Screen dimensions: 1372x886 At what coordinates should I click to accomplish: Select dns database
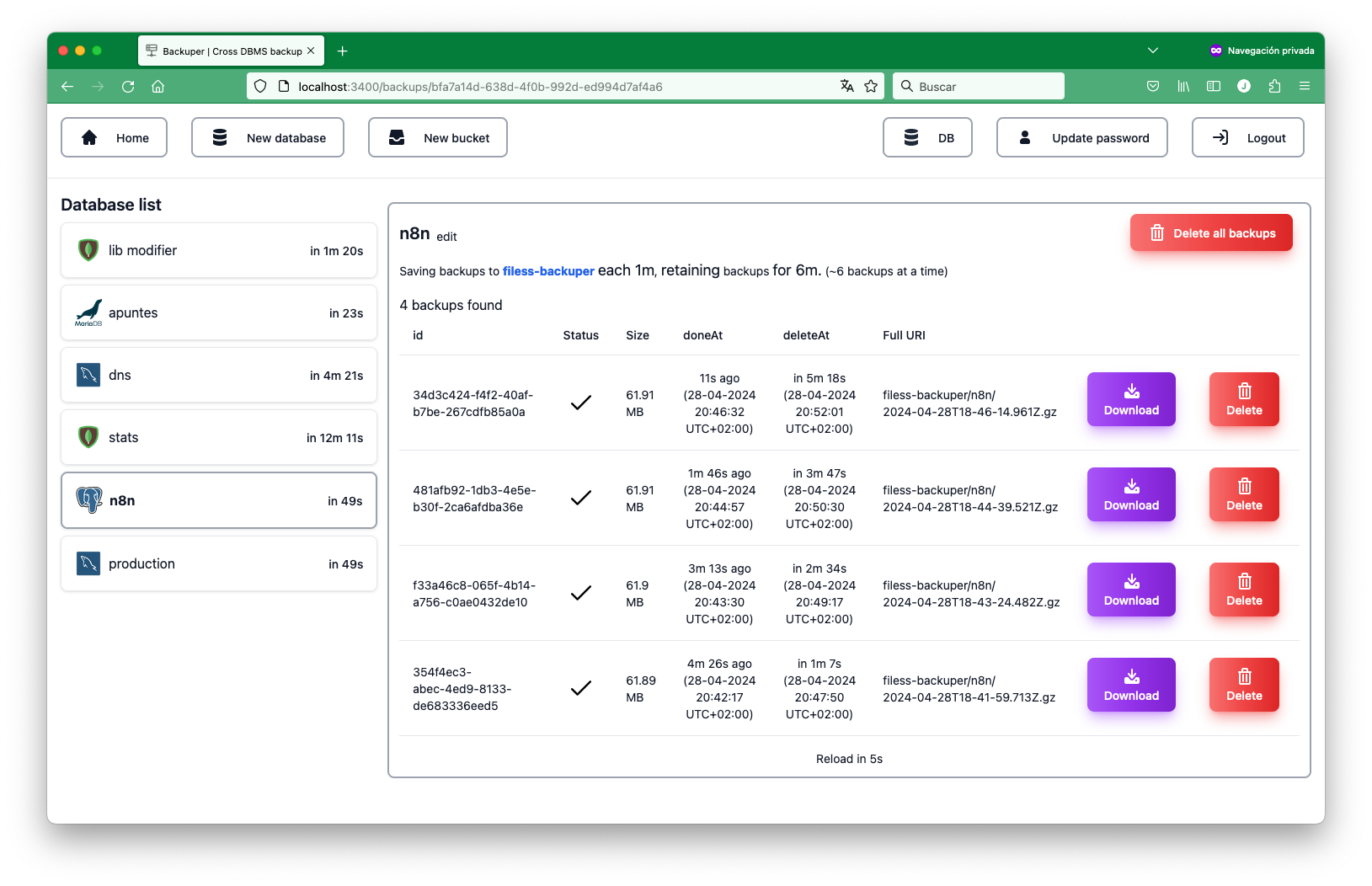[219, 375]
